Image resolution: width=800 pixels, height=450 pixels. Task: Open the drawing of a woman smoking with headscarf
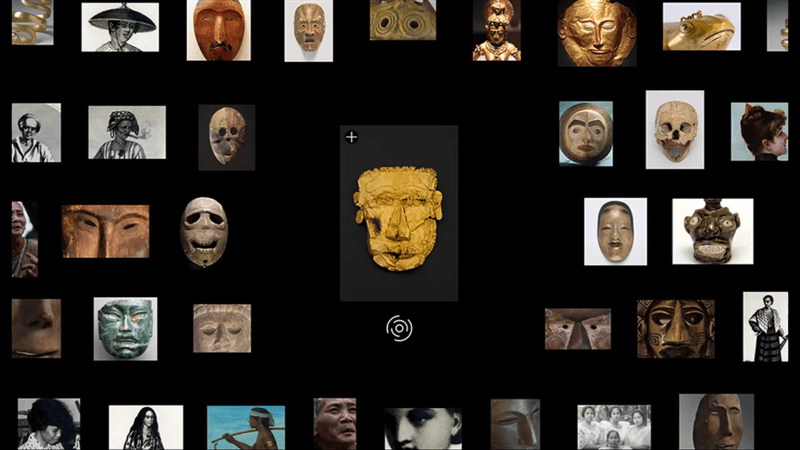(127, 132)
